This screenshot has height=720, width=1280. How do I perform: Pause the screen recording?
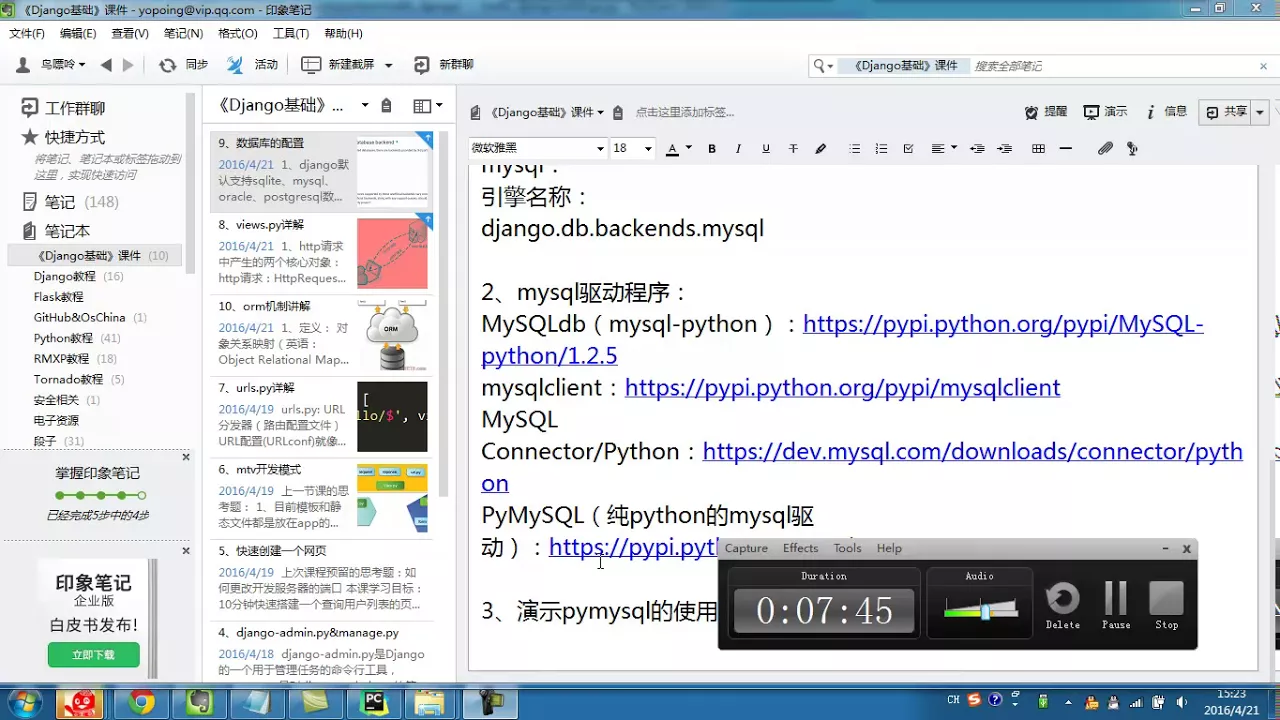pyautogui.click(x=1116, y=604)
